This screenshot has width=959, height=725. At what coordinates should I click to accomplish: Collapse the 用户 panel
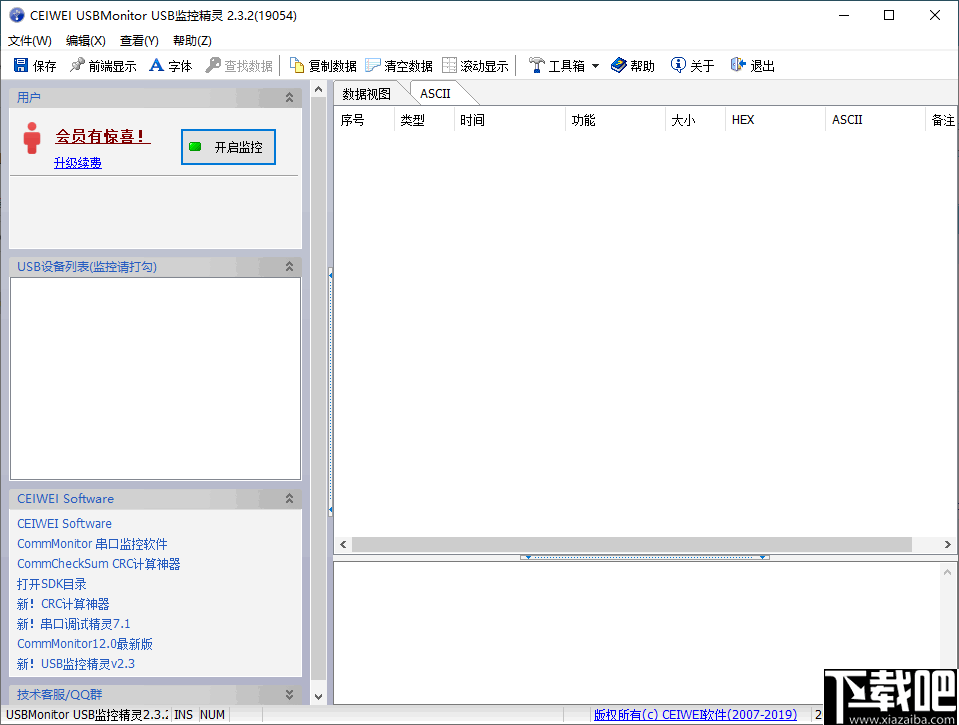pos(289,97)
